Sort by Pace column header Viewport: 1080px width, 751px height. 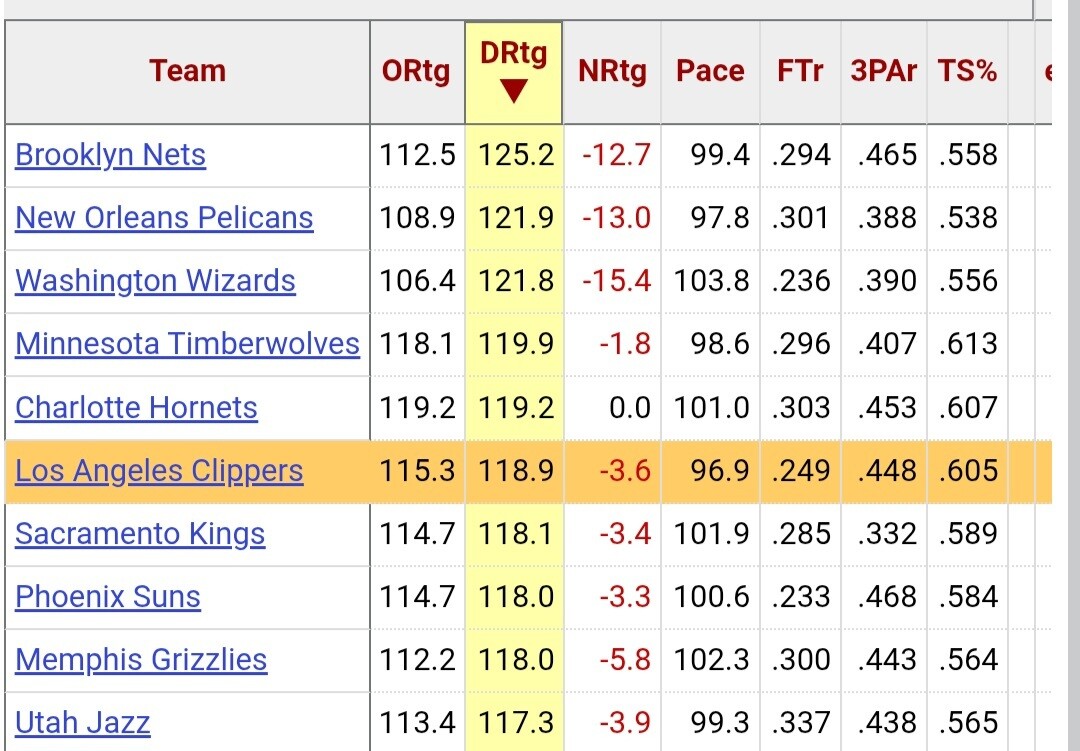tap(710, 72)
